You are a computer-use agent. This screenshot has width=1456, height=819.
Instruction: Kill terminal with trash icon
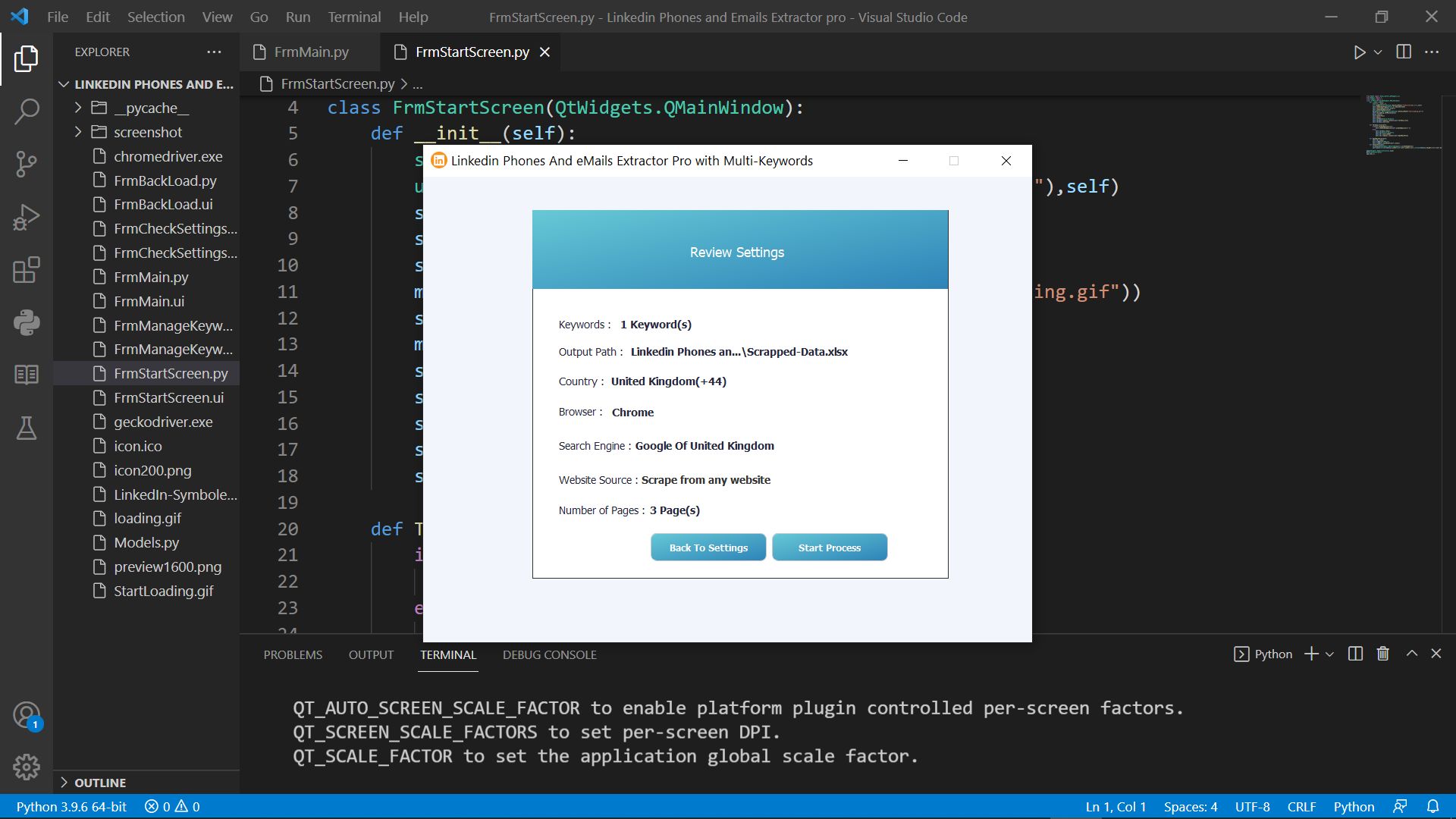click(1383, 654)
